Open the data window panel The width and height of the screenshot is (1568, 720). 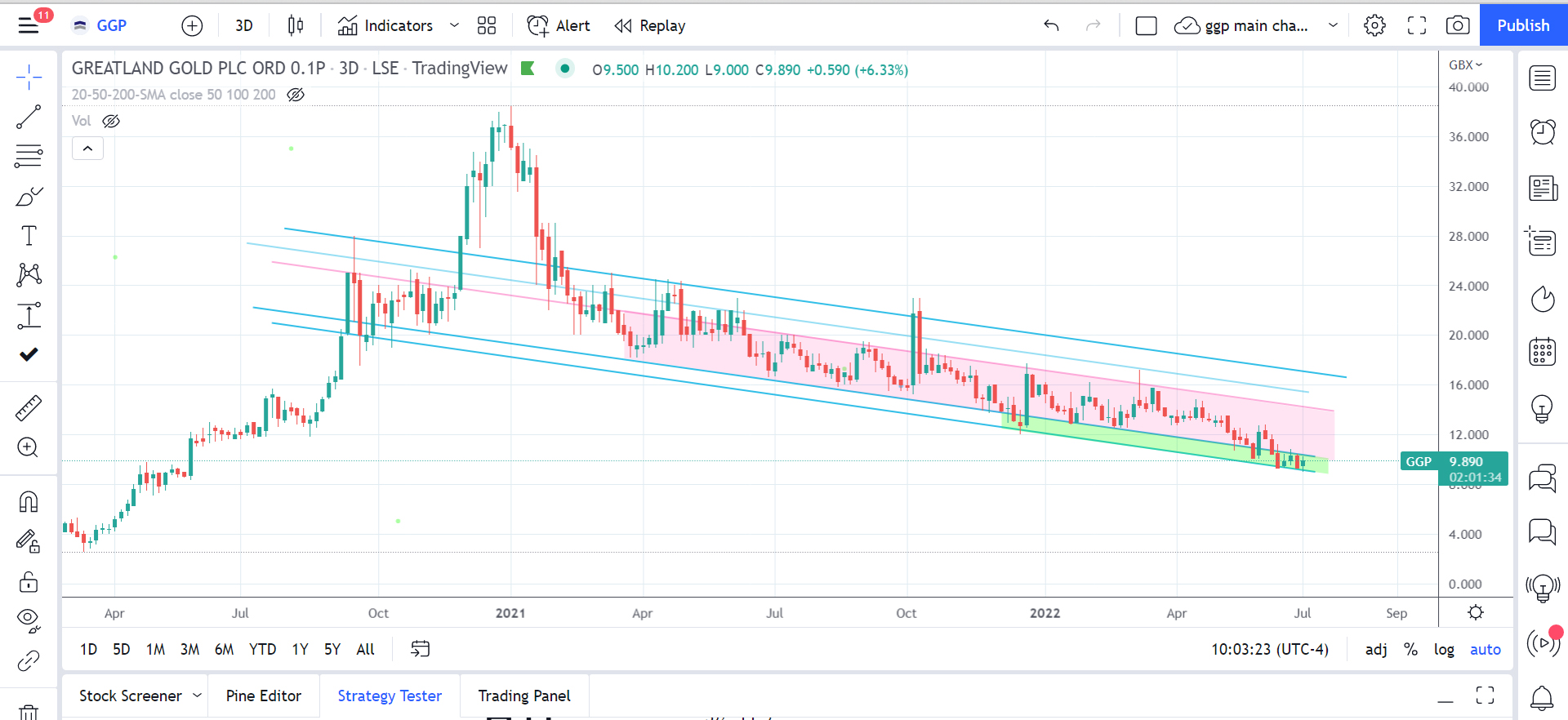pyautogui.click(x=1542, y=242)
